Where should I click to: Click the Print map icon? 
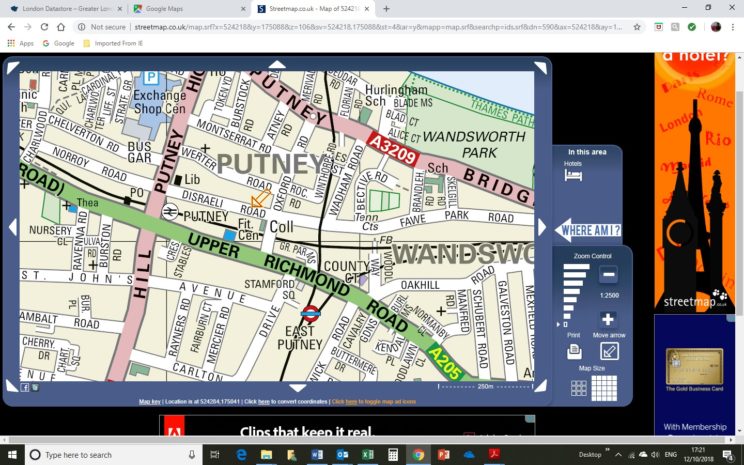click(x=574, y=352)
